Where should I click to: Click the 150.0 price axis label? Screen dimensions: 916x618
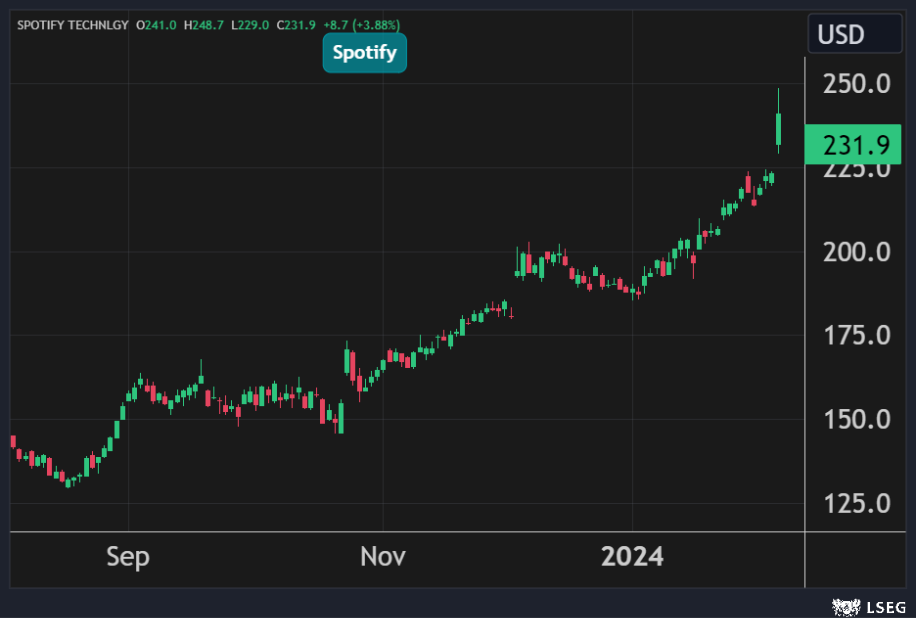click(x=855, y=419)
